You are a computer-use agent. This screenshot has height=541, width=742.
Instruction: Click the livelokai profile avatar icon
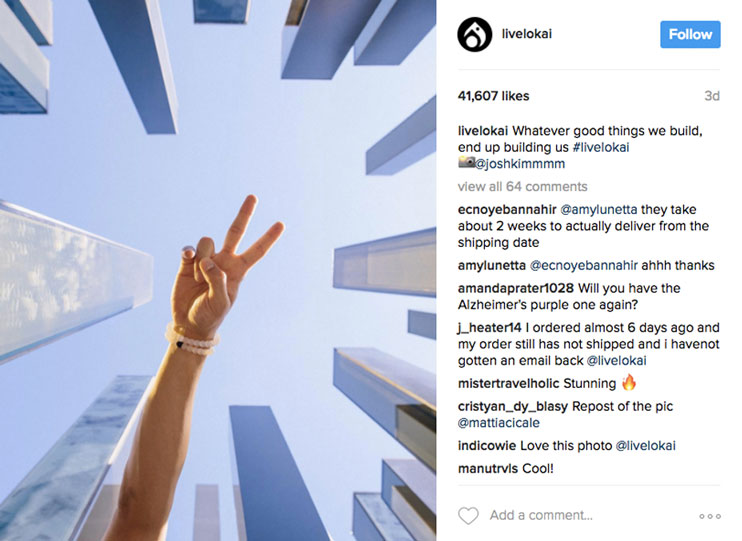(x=475, y=35)
